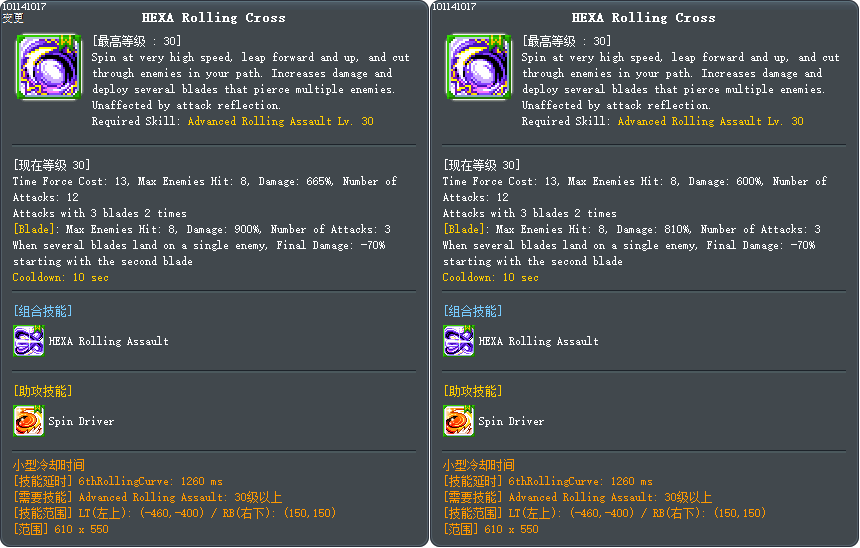
Task: Click Spin Driver icon in right tooltip
Action: (x=458, y=421)
